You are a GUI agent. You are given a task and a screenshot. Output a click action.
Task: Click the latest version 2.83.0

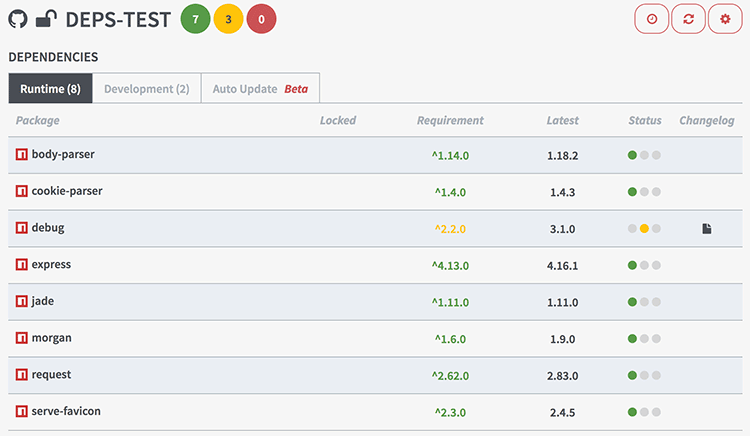(562, 376)
